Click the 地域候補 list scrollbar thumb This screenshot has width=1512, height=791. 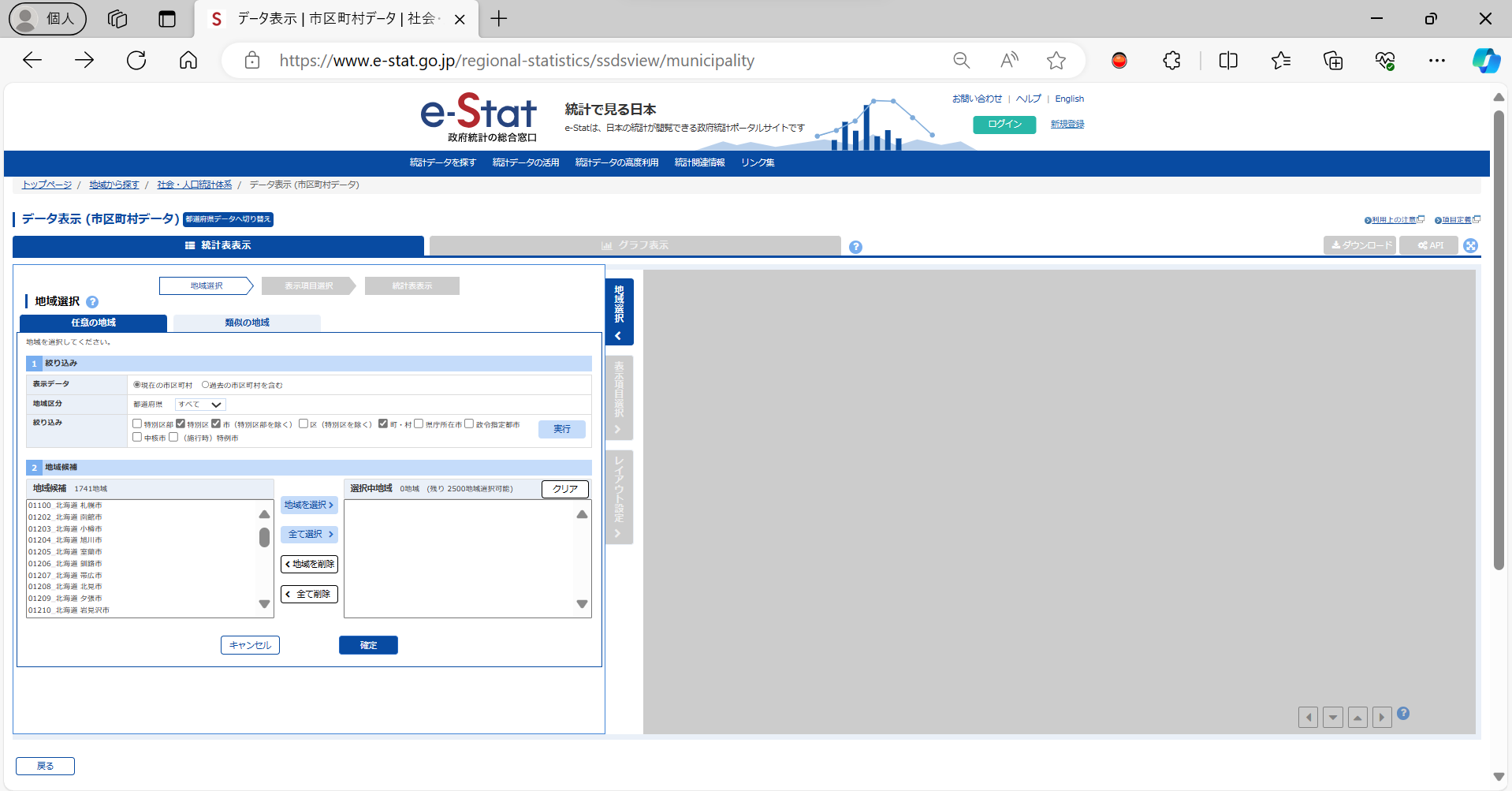(x=264, y=537)
